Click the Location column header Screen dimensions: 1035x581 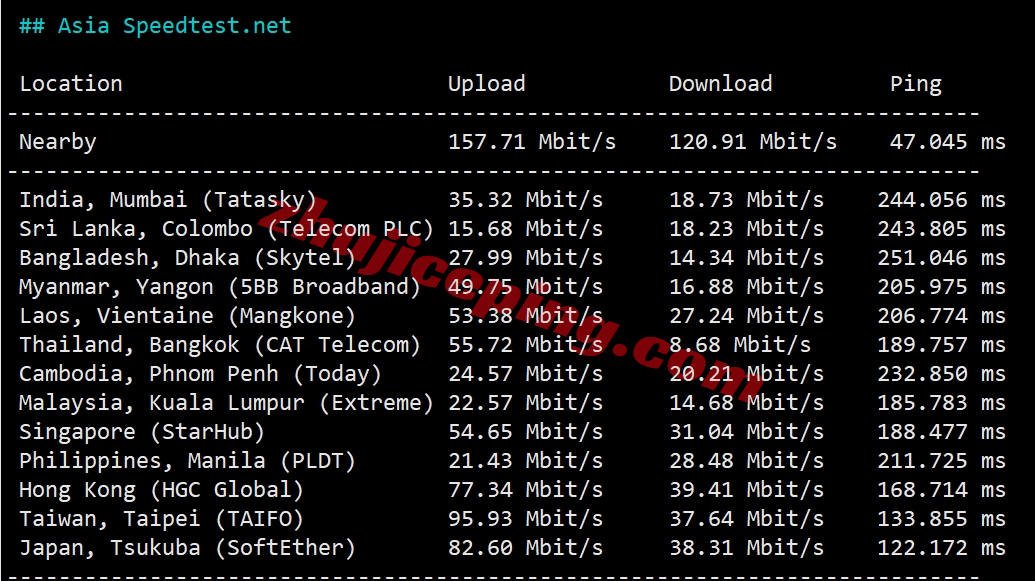pos(71,84)
